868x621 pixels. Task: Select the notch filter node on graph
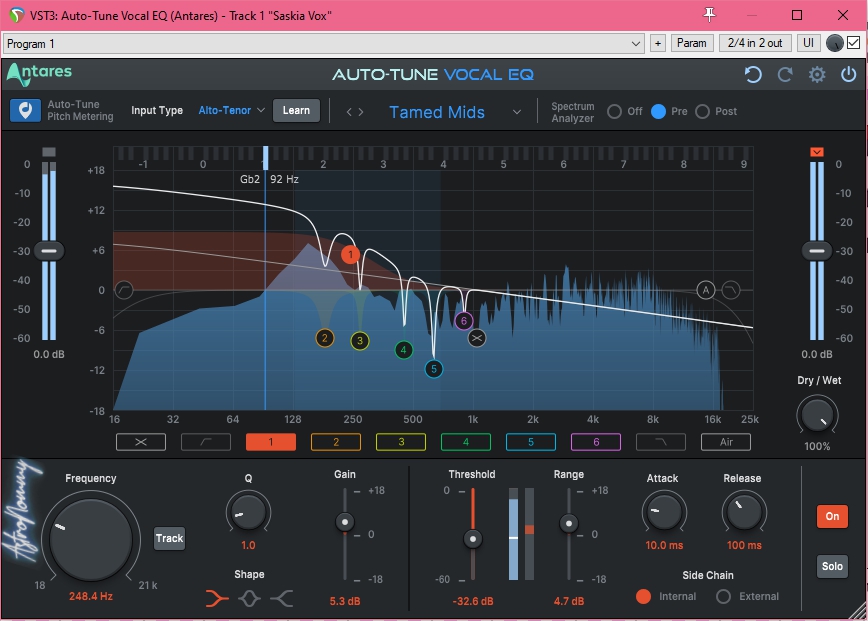click(477, 338)
